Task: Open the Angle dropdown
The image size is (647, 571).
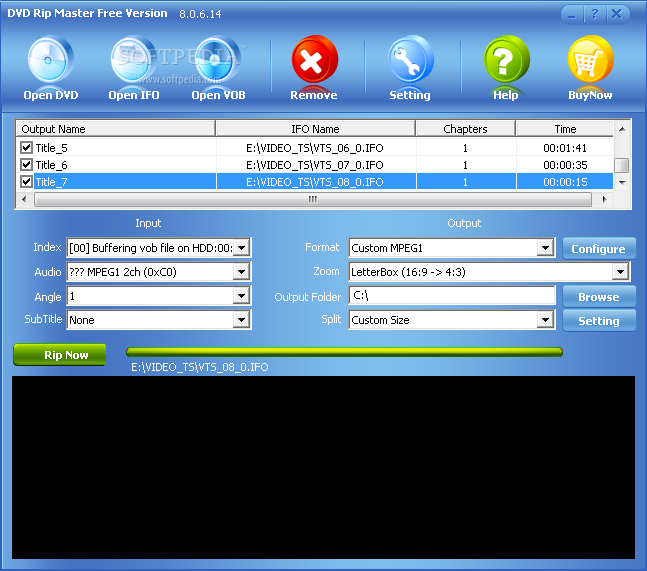Action: point(242,296)
